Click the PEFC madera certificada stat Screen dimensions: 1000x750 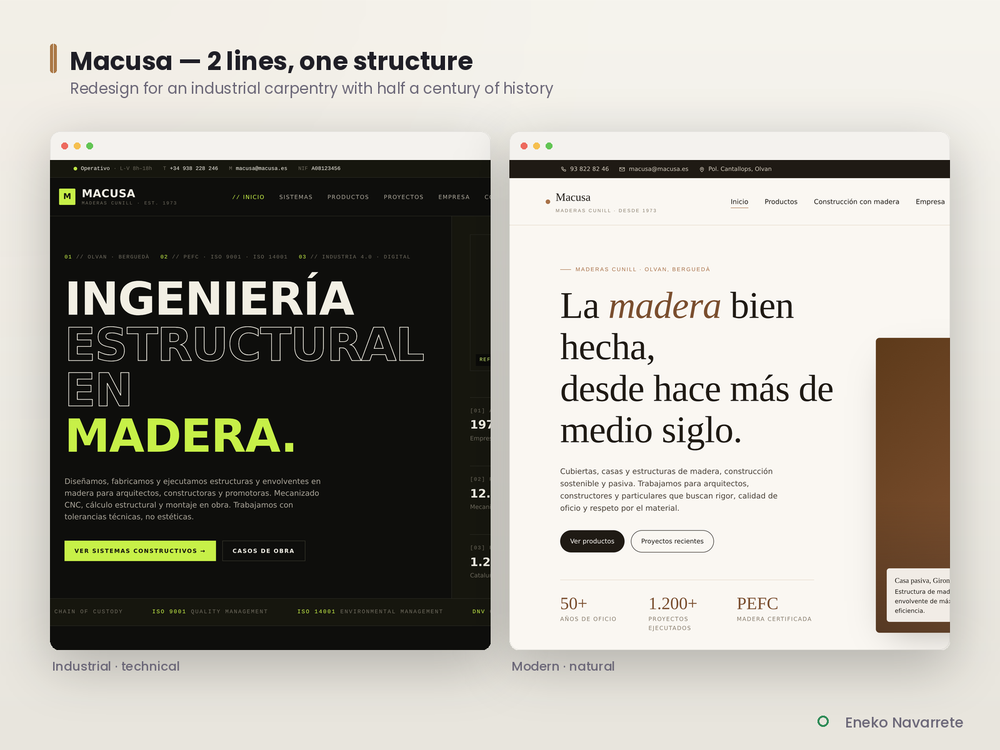774,608
